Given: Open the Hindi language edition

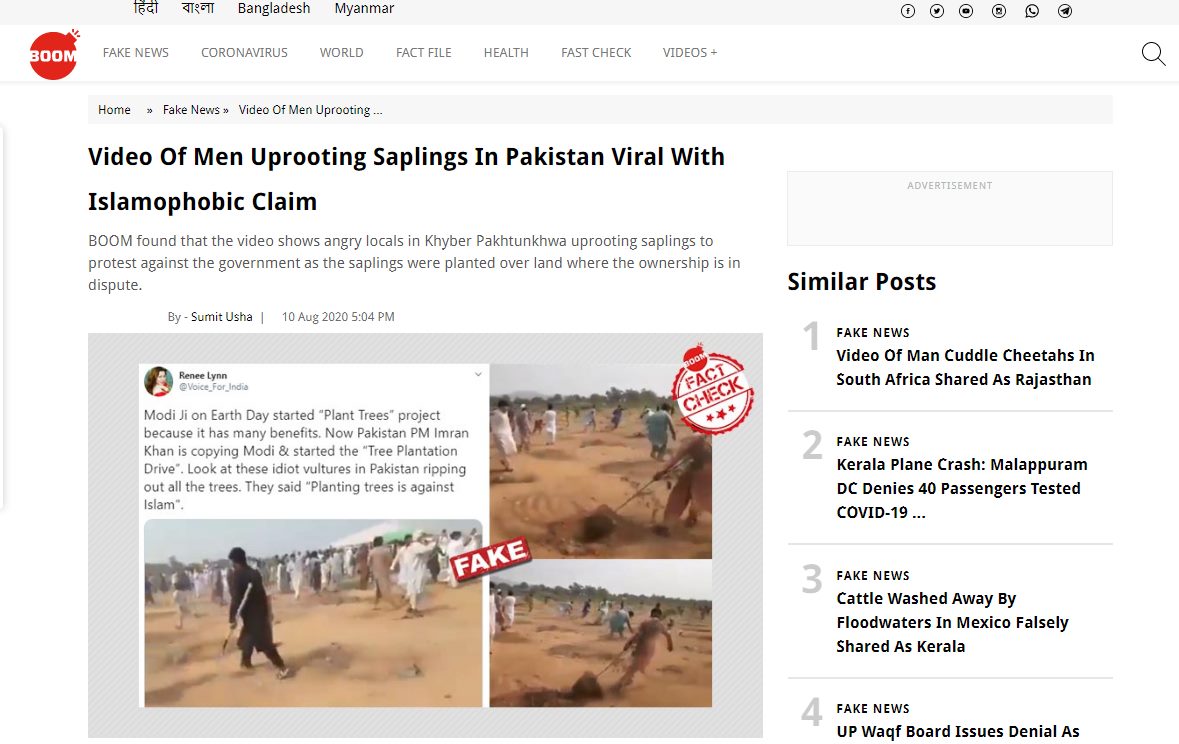Looking at the screenshot, I should point(146,8).
